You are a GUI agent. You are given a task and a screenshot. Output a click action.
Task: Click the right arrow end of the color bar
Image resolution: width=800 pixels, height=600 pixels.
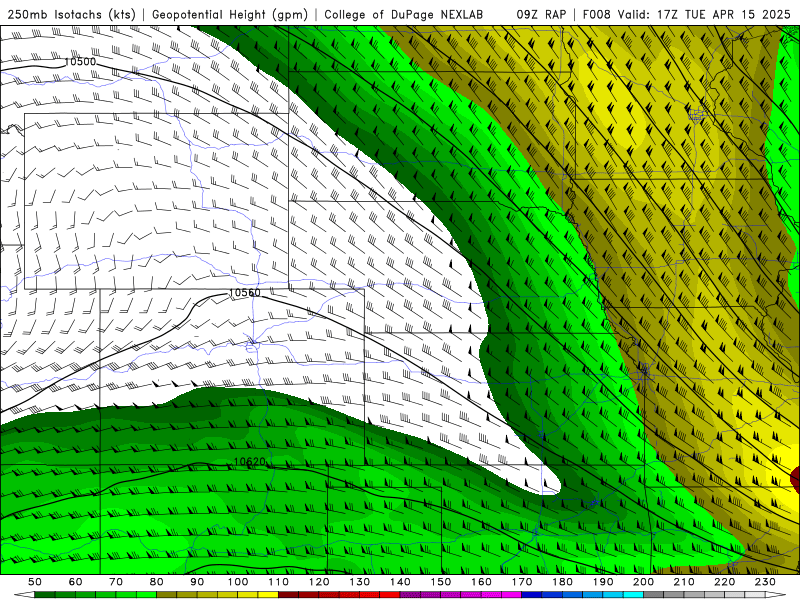point(775,595)
